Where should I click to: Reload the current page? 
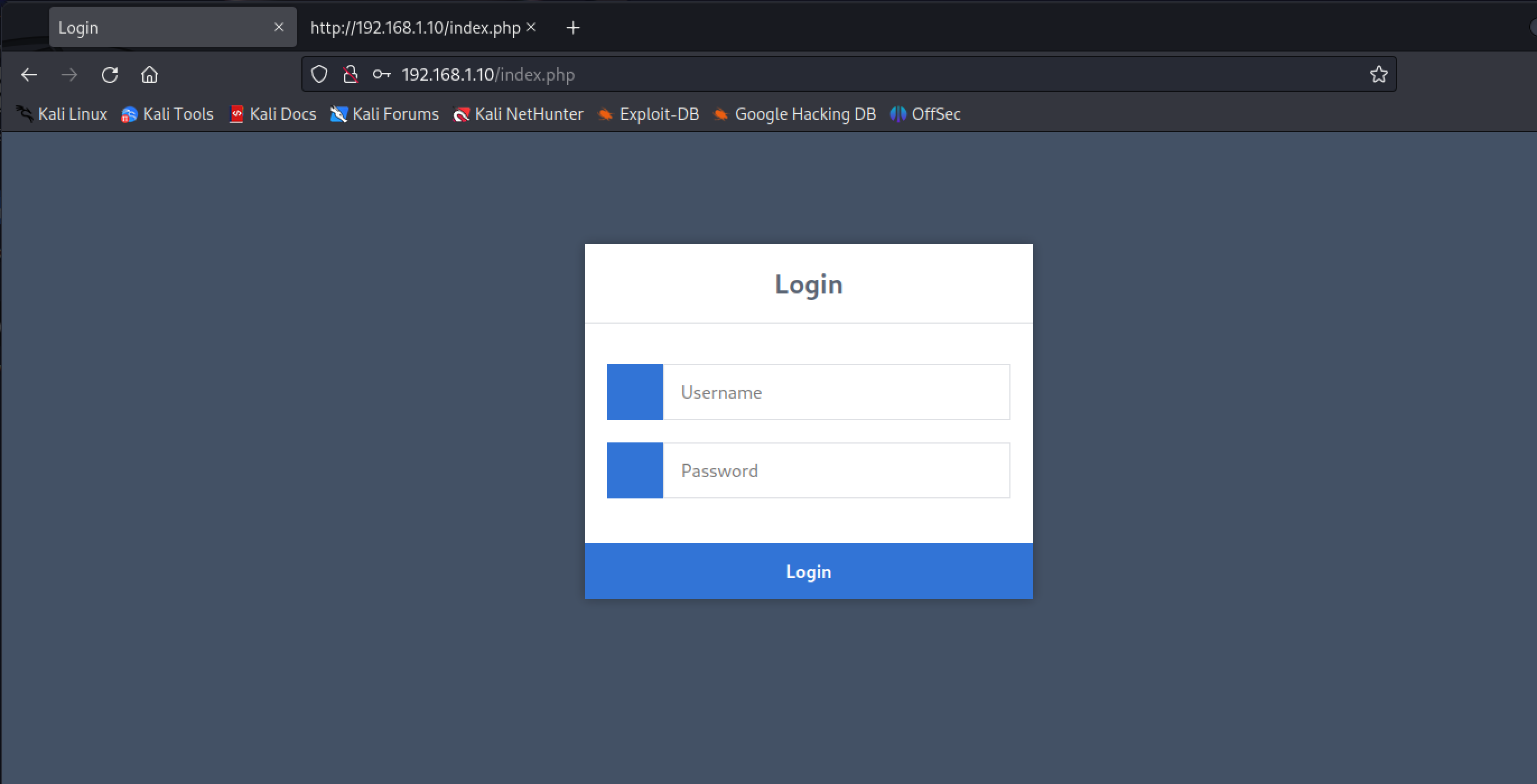pos(110,74)
